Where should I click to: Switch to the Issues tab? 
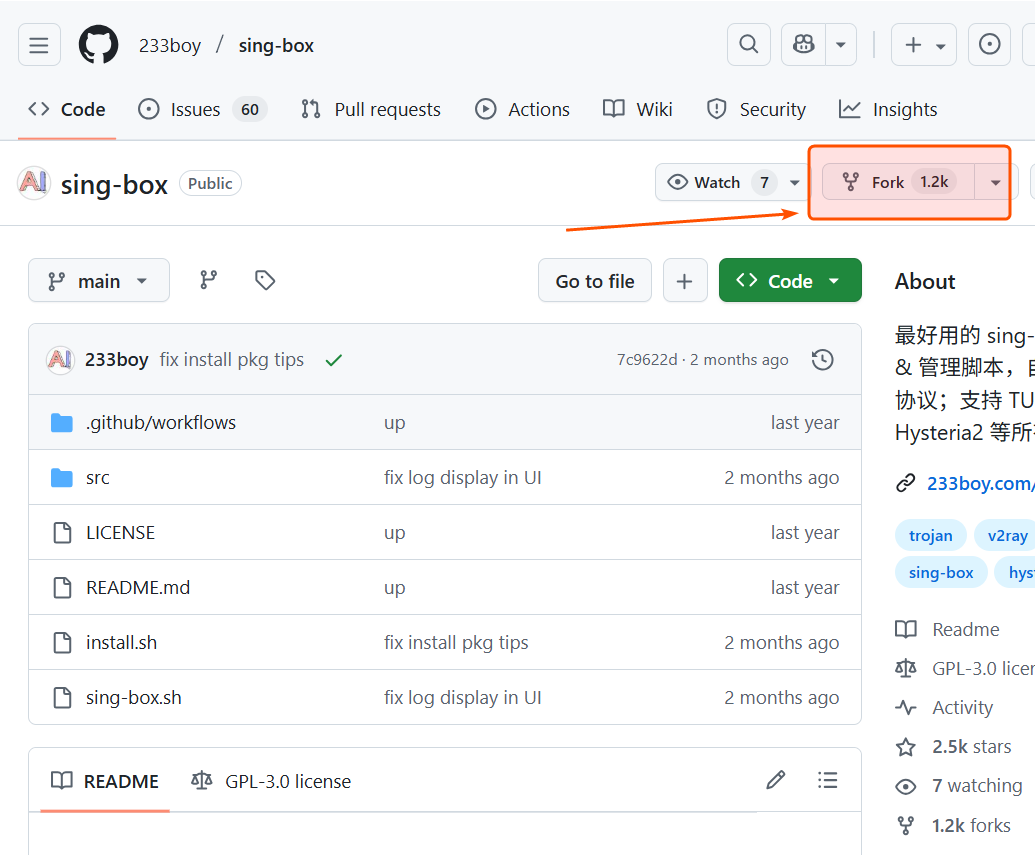[x=202, y=109]
